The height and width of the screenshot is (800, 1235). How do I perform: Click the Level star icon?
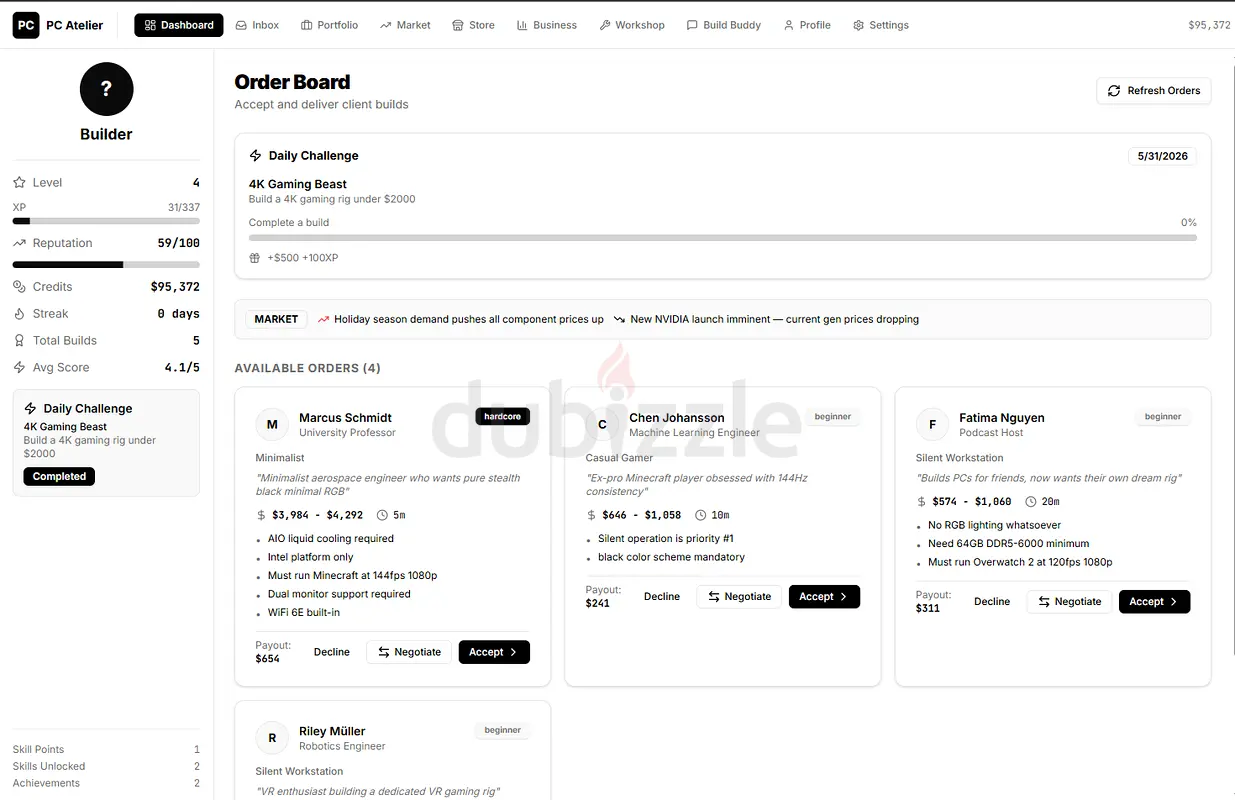(19, 183)
